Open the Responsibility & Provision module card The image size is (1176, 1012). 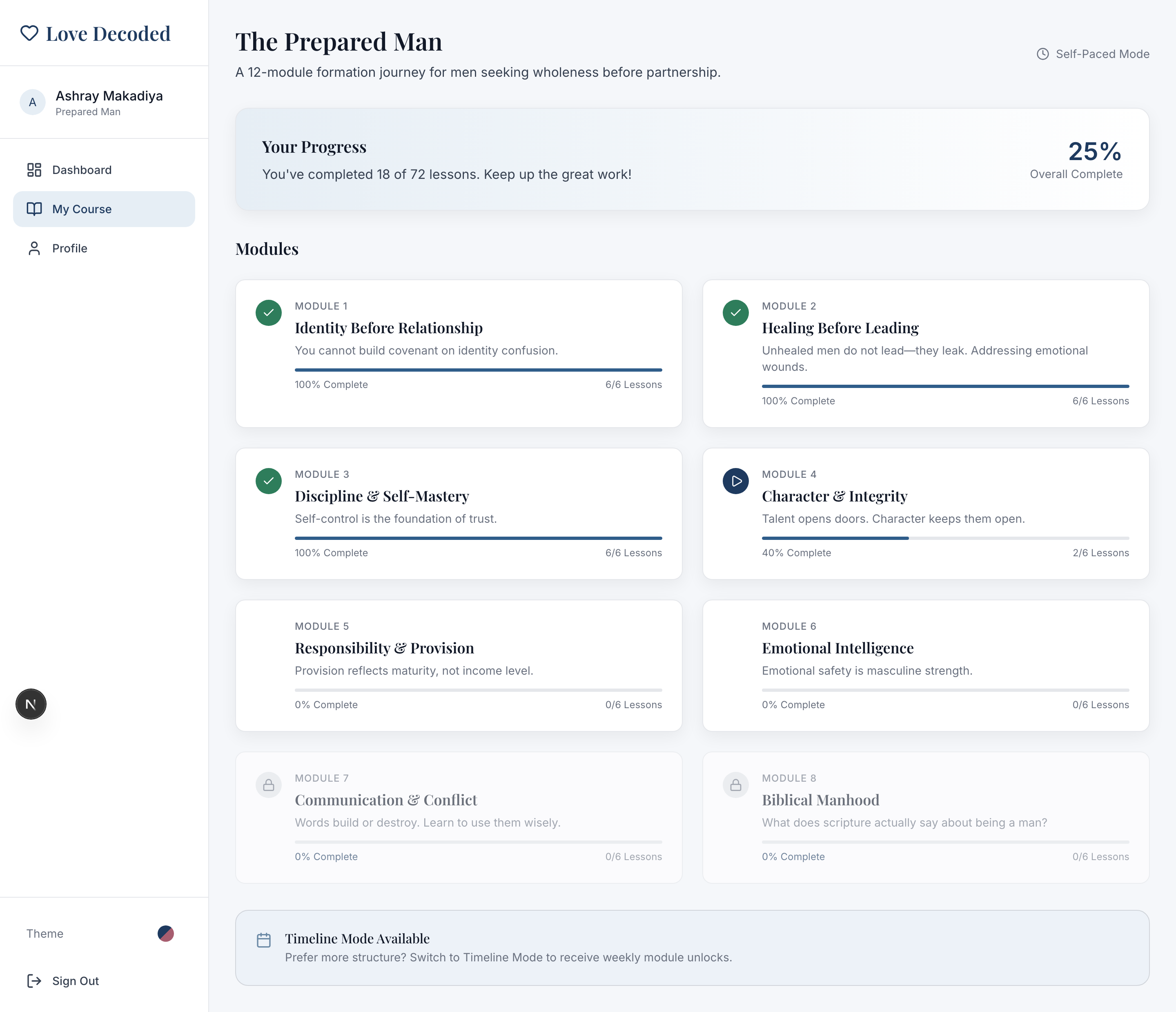coord(384,648)
